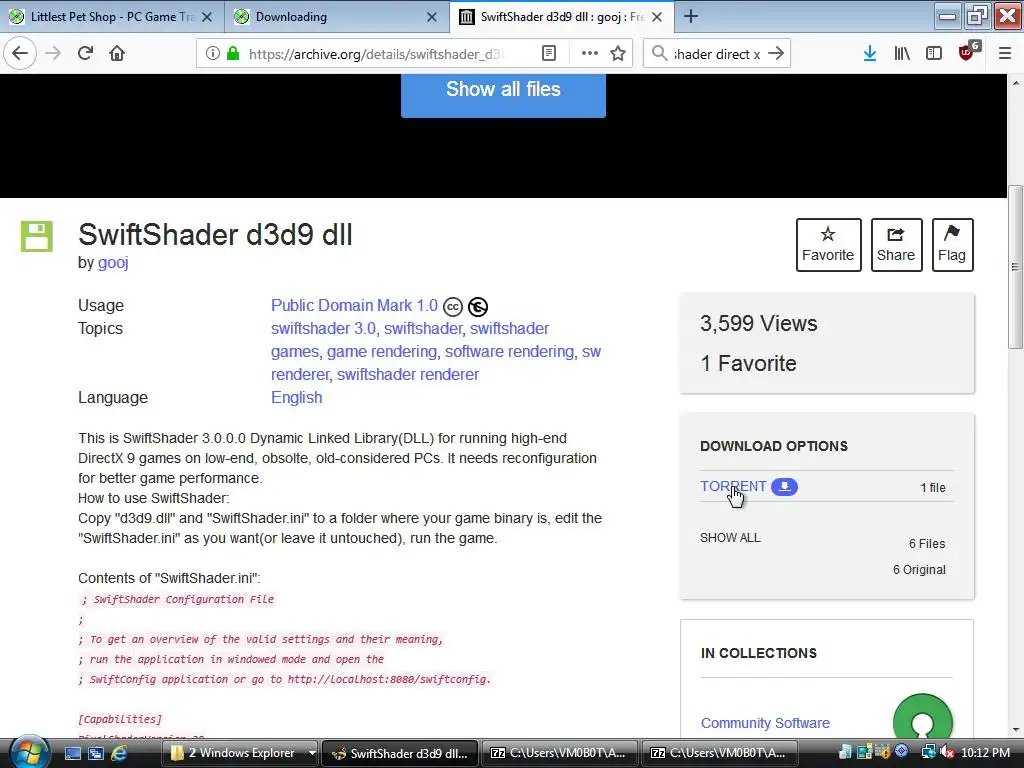
Task: Open the English language link
Action: [296, 398]
